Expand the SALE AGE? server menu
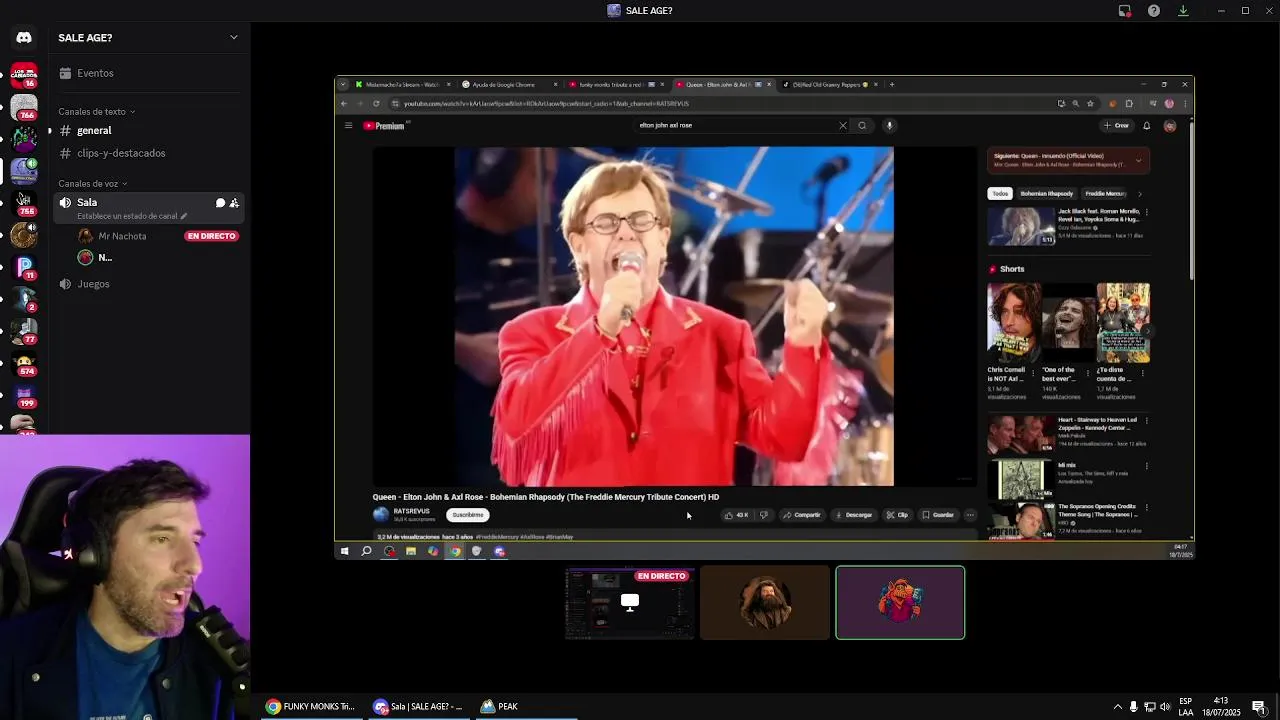This screenshot has width=1280, height=720. tap(234, 38)
